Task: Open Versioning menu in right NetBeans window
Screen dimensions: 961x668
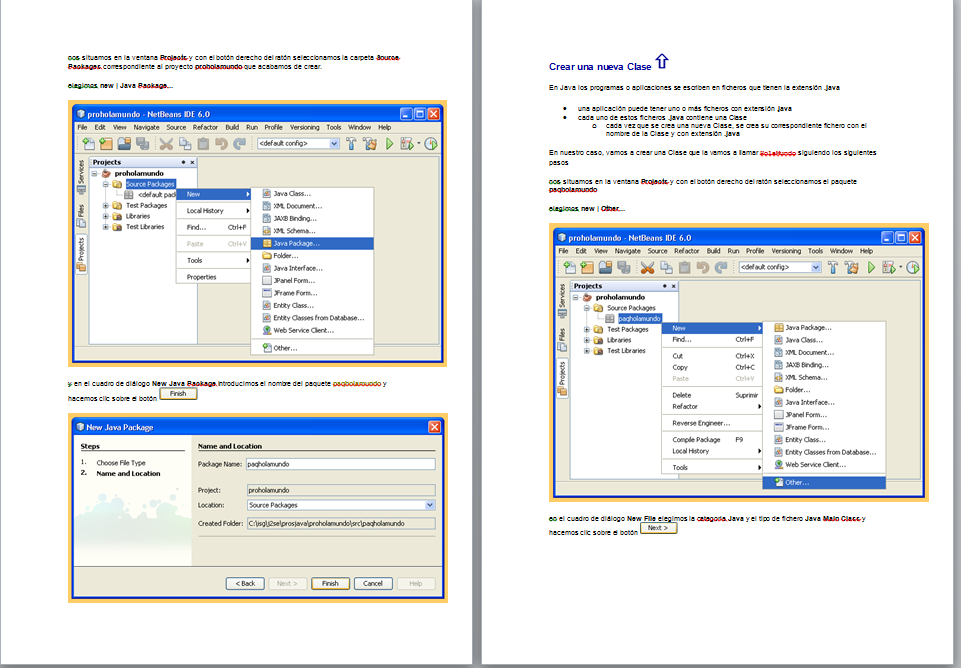Action: (x=786, y=251)
